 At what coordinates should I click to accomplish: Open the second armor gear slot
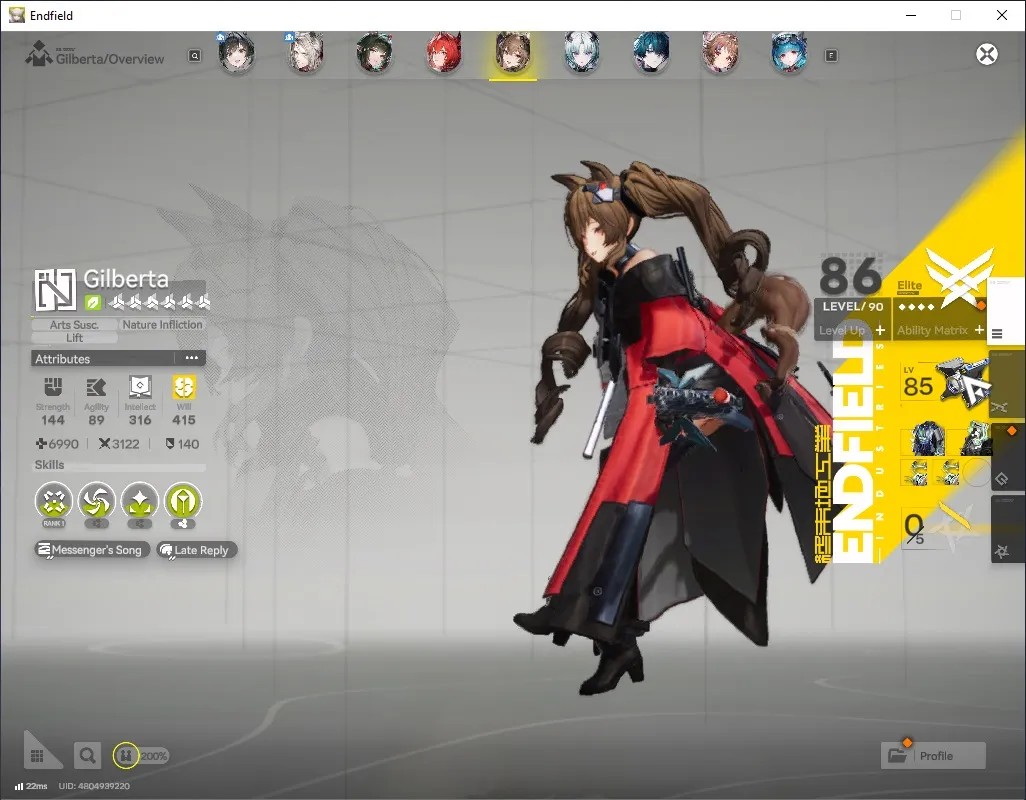pos(976,438)
